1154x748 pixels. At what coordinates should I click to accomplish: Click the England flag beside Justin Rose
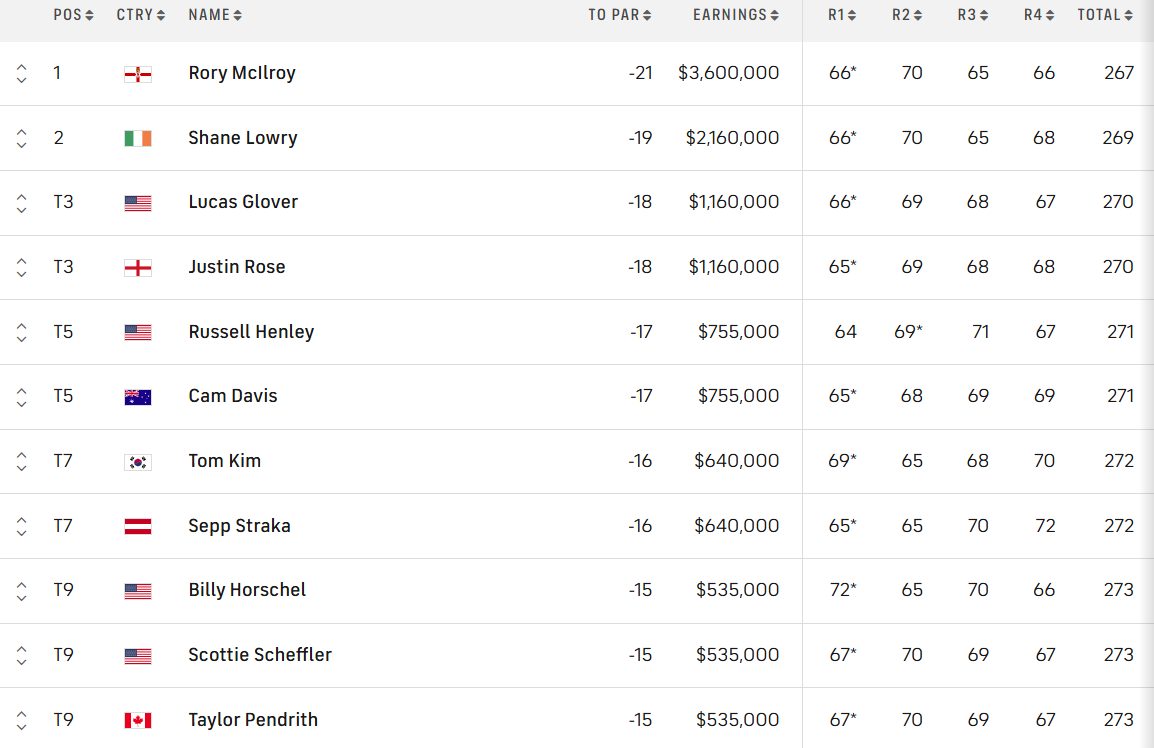point(138,267)
